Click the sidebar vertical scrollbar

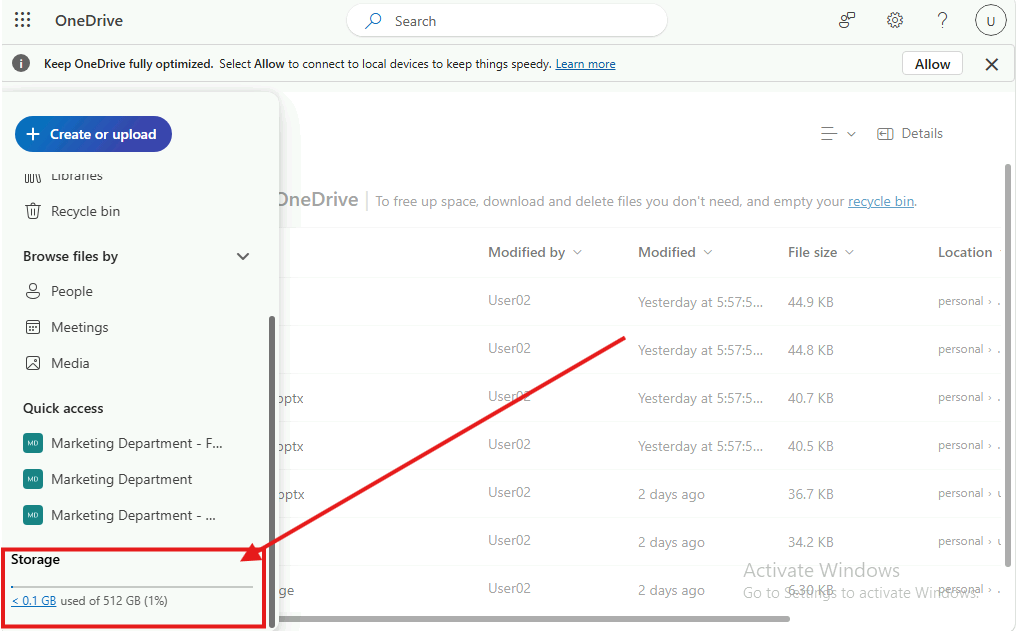[x=272, y=472]
